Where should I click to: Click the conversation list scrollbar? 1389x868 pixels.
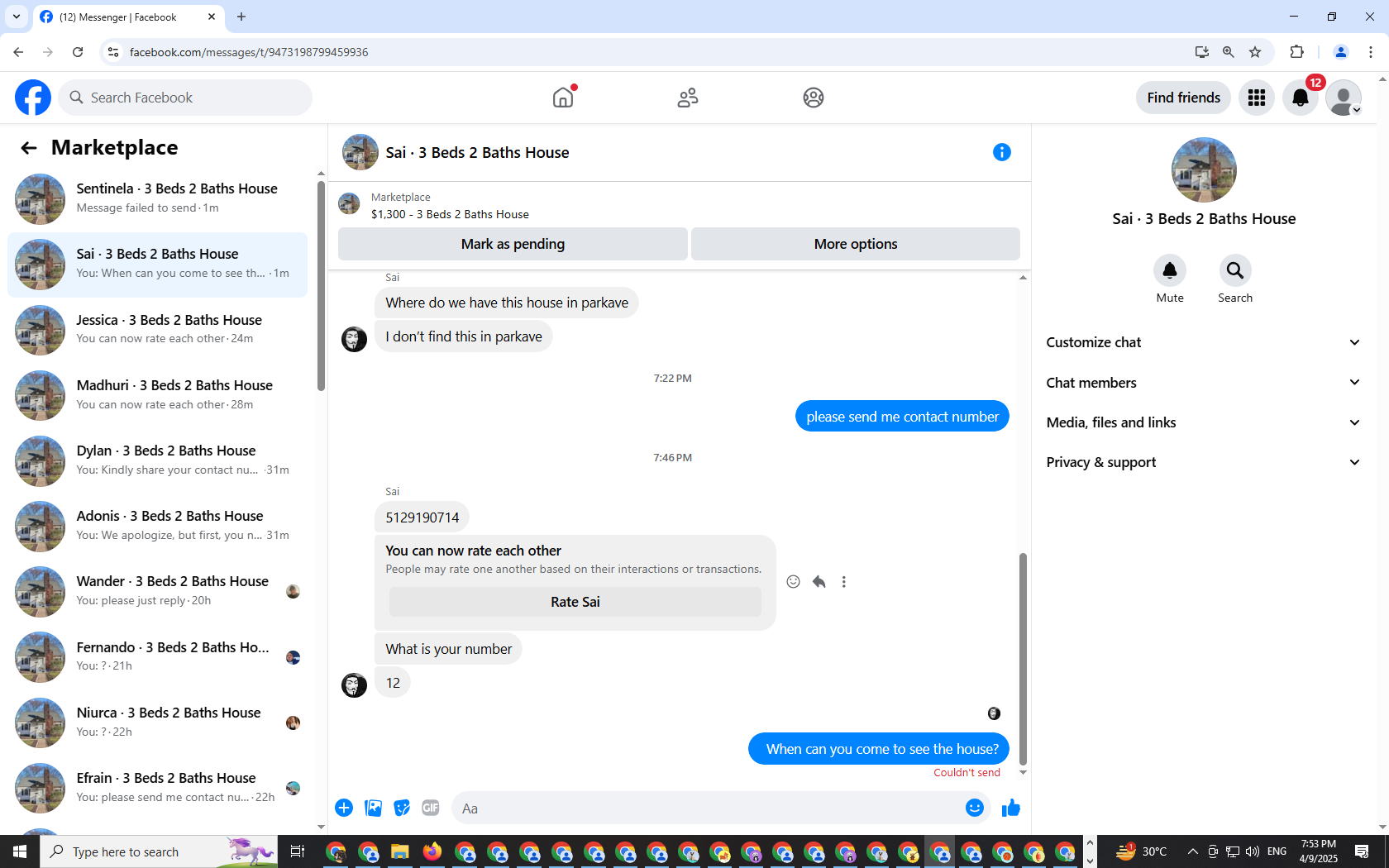pos(321,285)
